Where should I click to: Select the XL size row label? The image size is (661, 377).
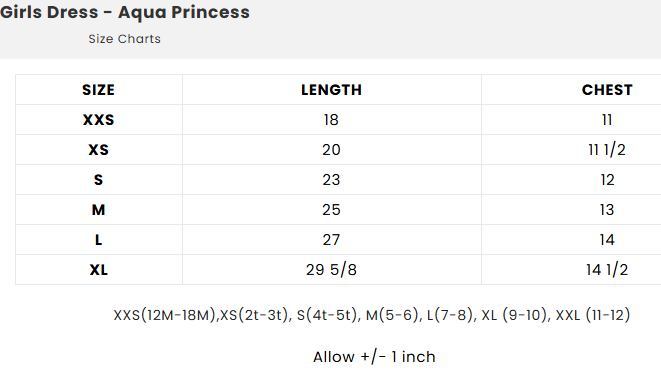(x=98, y=269)
